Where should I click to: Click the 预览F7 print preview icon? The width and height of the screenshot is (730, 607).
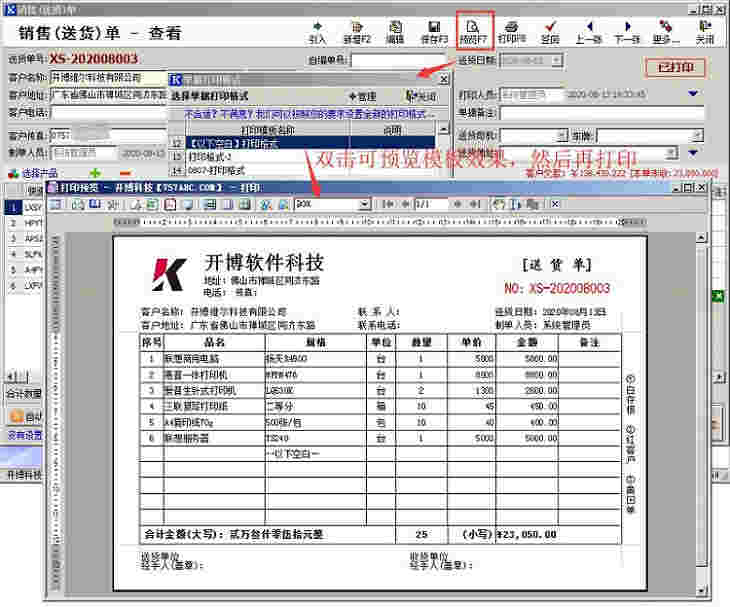tap(473, 32)
